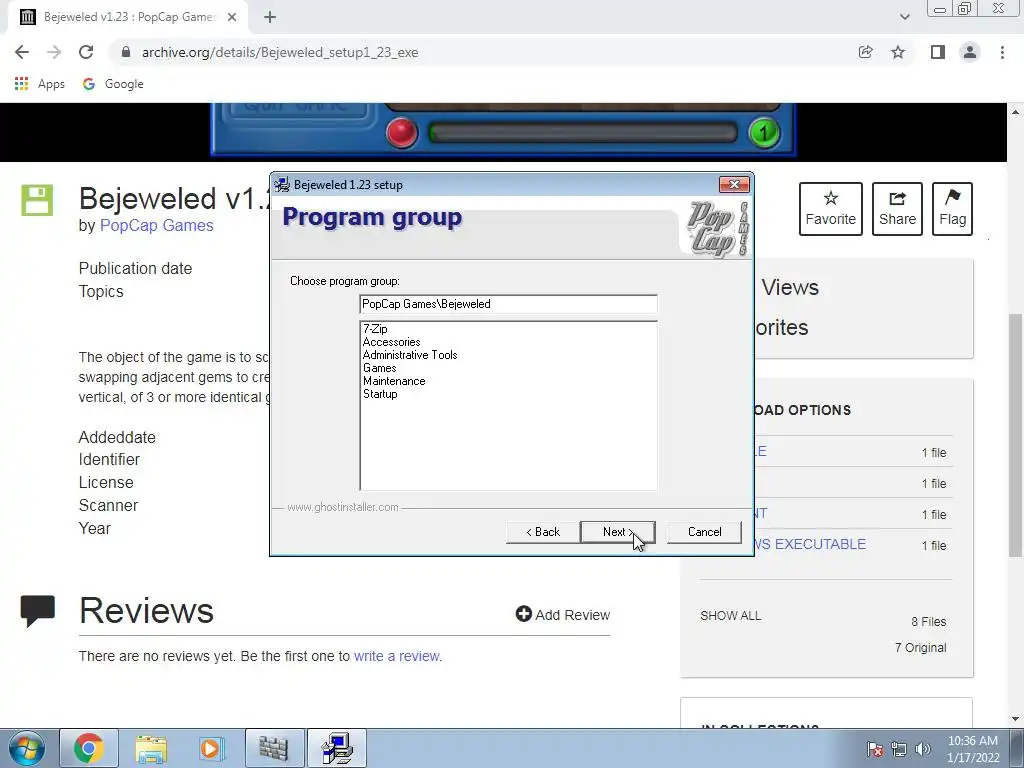1024x768 pixels.
Task: Click the red button in game preview
Action: 402,133
